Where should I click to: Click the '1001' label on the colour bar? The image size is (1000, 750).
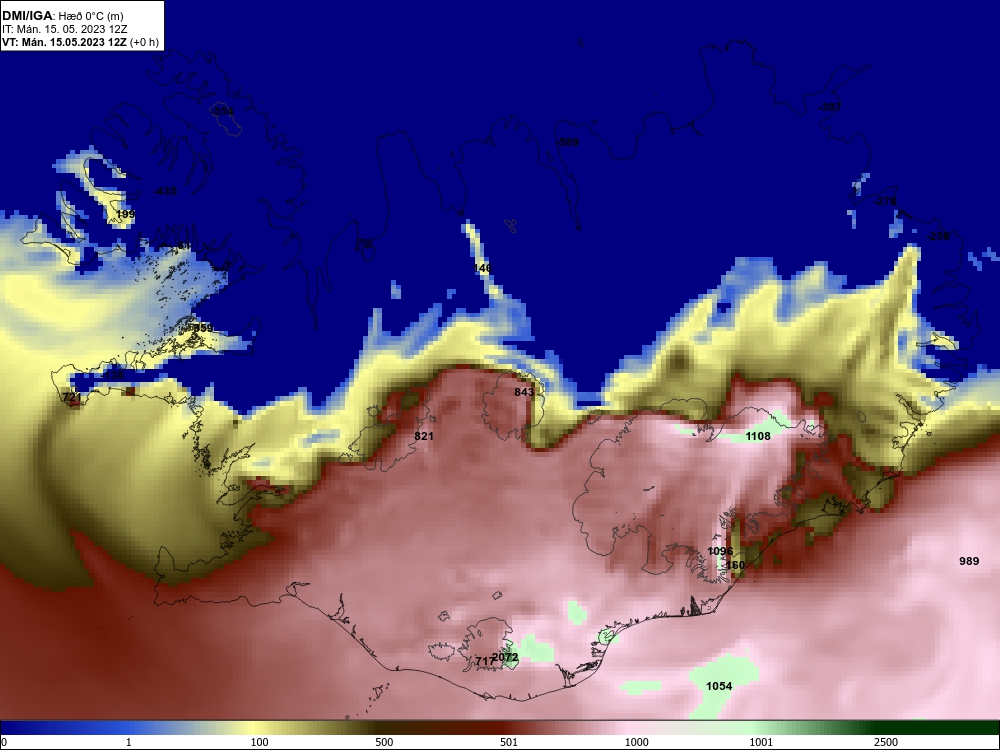pos(761,742)
